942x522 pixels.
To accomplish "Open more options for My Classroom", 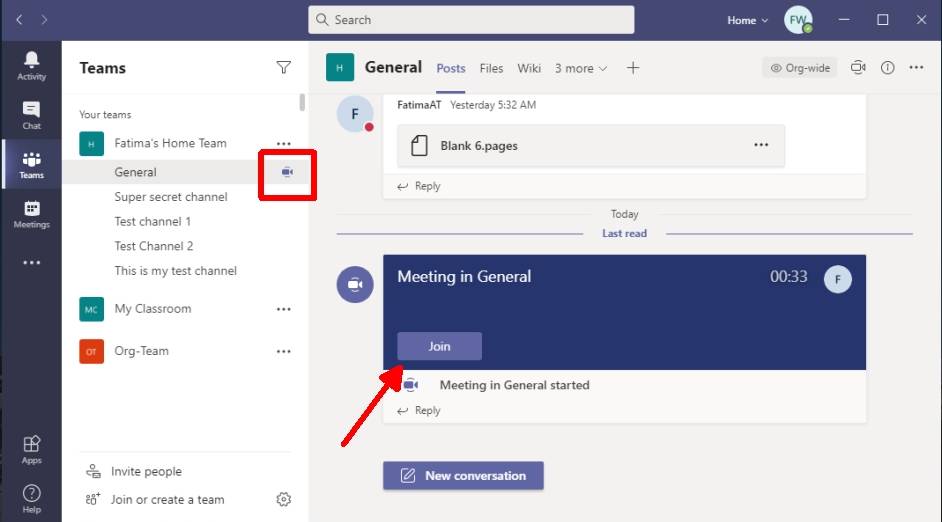I will coord(284,309).
